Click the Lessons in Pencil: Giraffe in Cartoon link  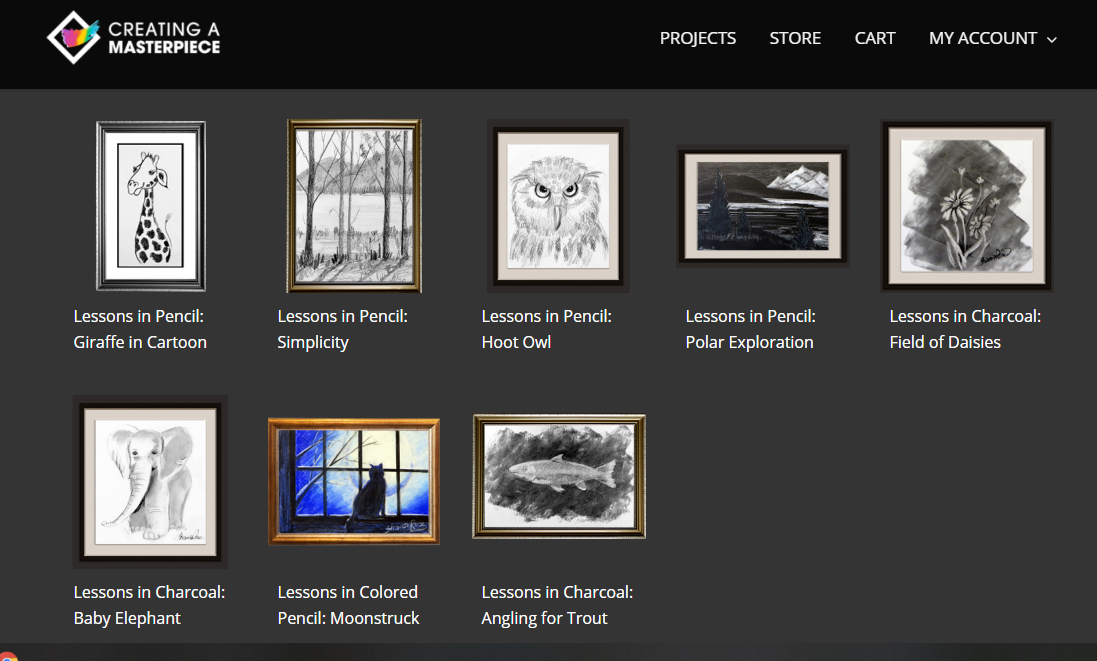point(140,329)
